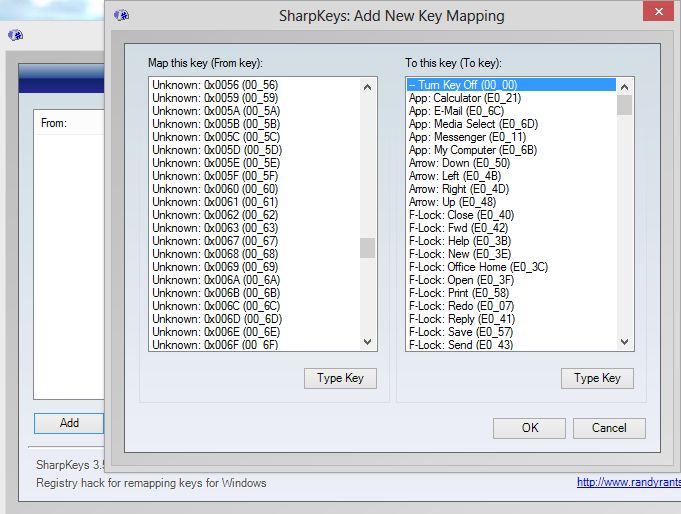Click the From key list scroll-up arrow
This screenshot has height=514, width=681.
click(x=367, y=87)
